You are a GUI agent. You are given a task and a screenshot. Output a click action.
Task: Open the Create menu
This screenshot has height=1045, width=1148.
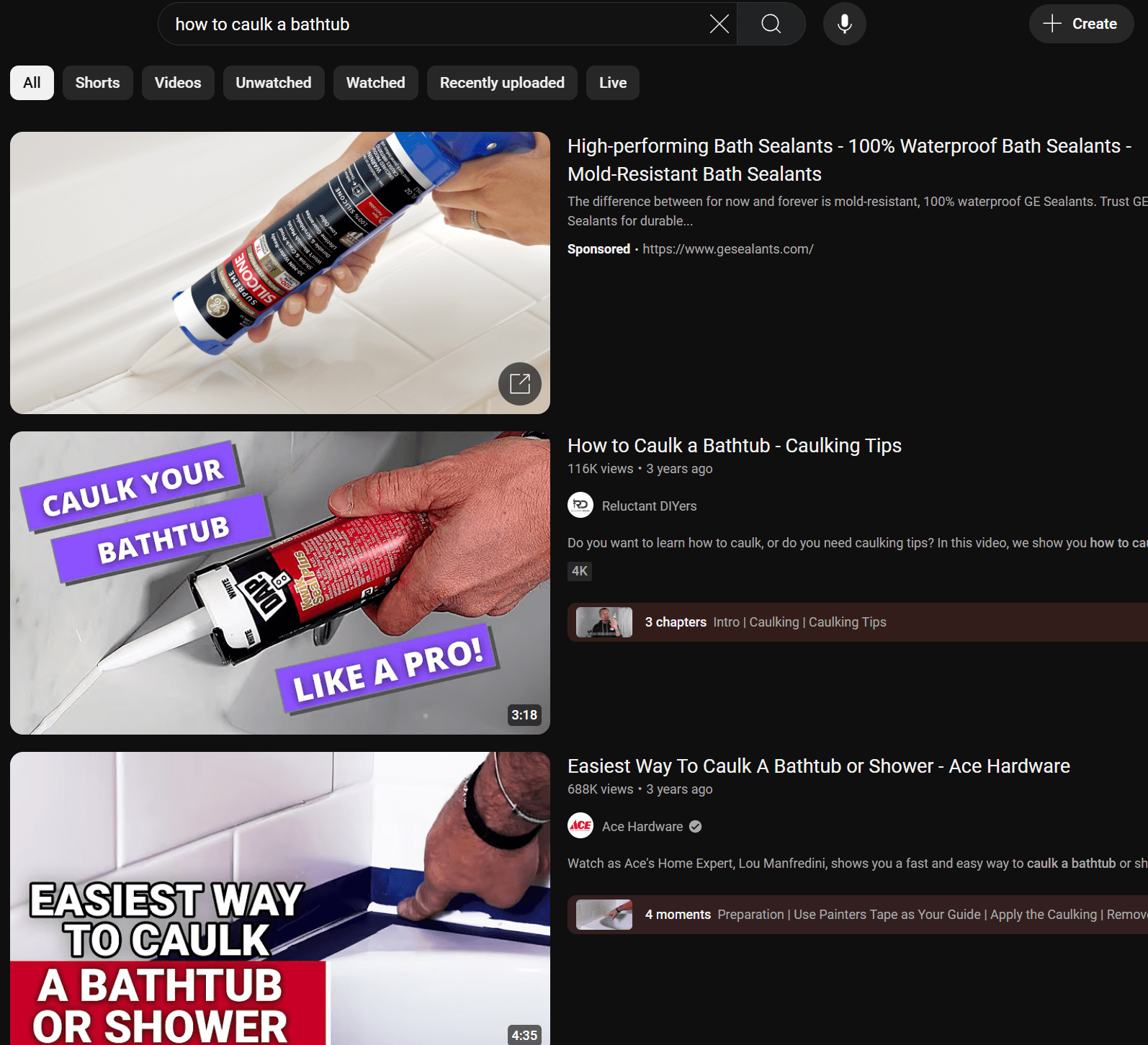(x=1081, y=24)
